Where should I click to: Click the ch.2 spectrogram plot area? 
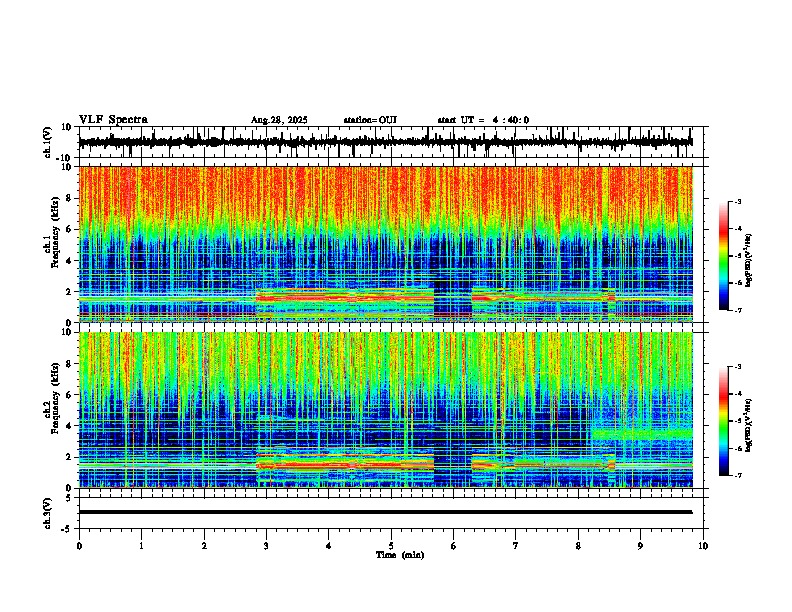(385, 410)
